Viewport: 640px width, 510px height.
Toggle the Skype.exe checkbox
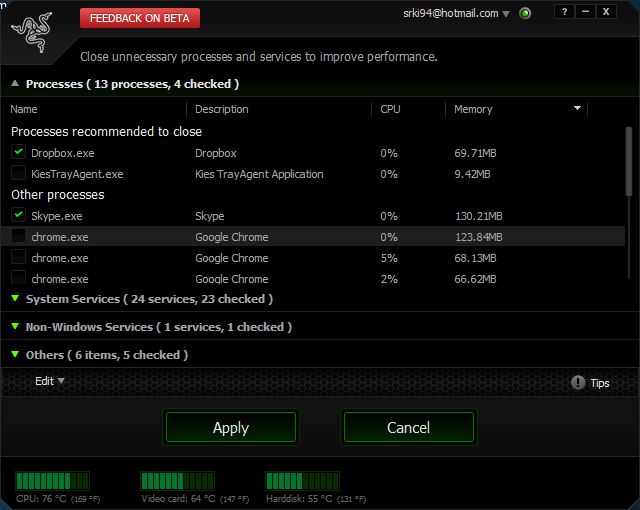pos(18,215)
